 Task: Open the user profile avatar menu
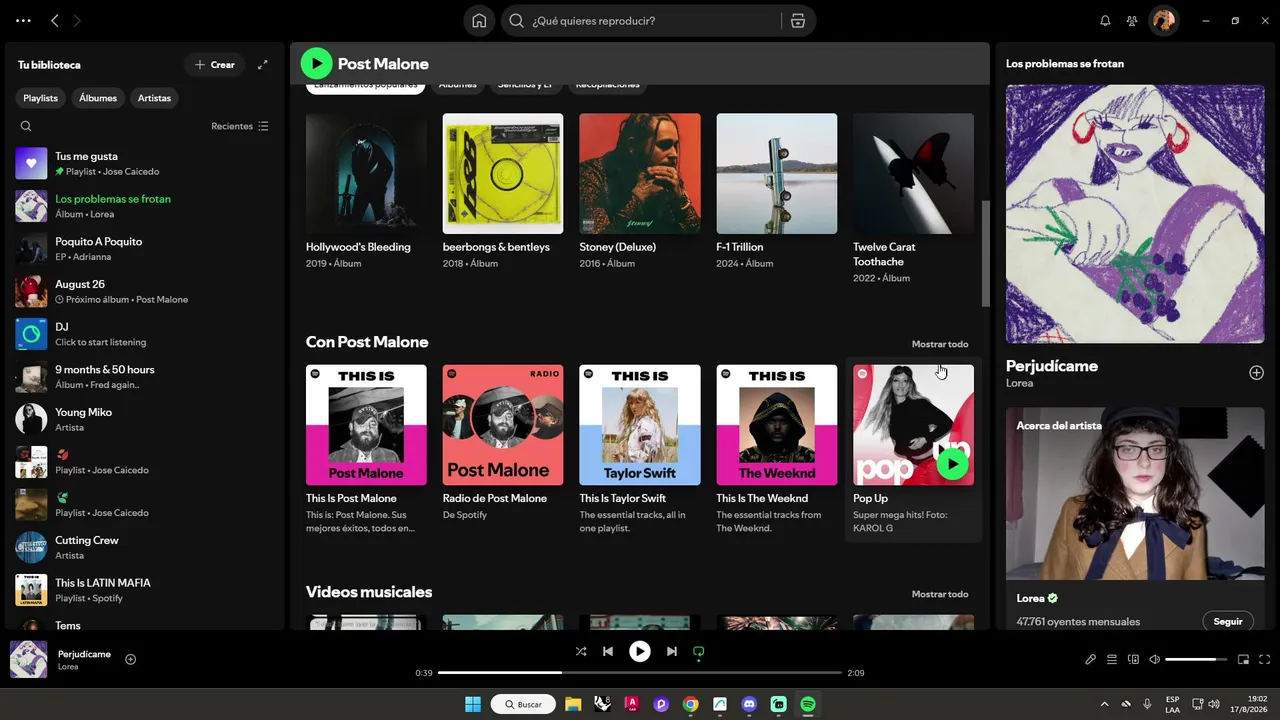1163,21
